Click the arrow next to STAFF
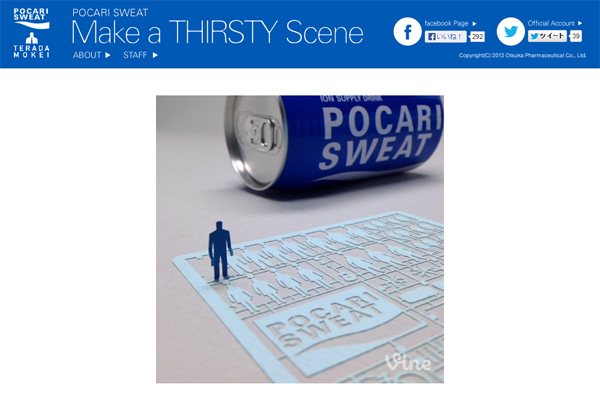The image size is (600, 406). tap(155, 55)
